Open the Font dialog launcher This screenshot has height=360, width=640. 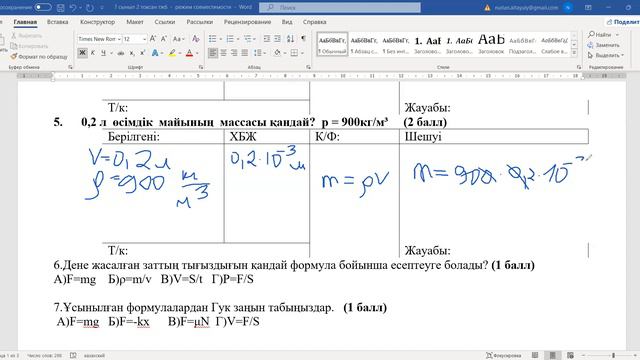coord(201,67)
